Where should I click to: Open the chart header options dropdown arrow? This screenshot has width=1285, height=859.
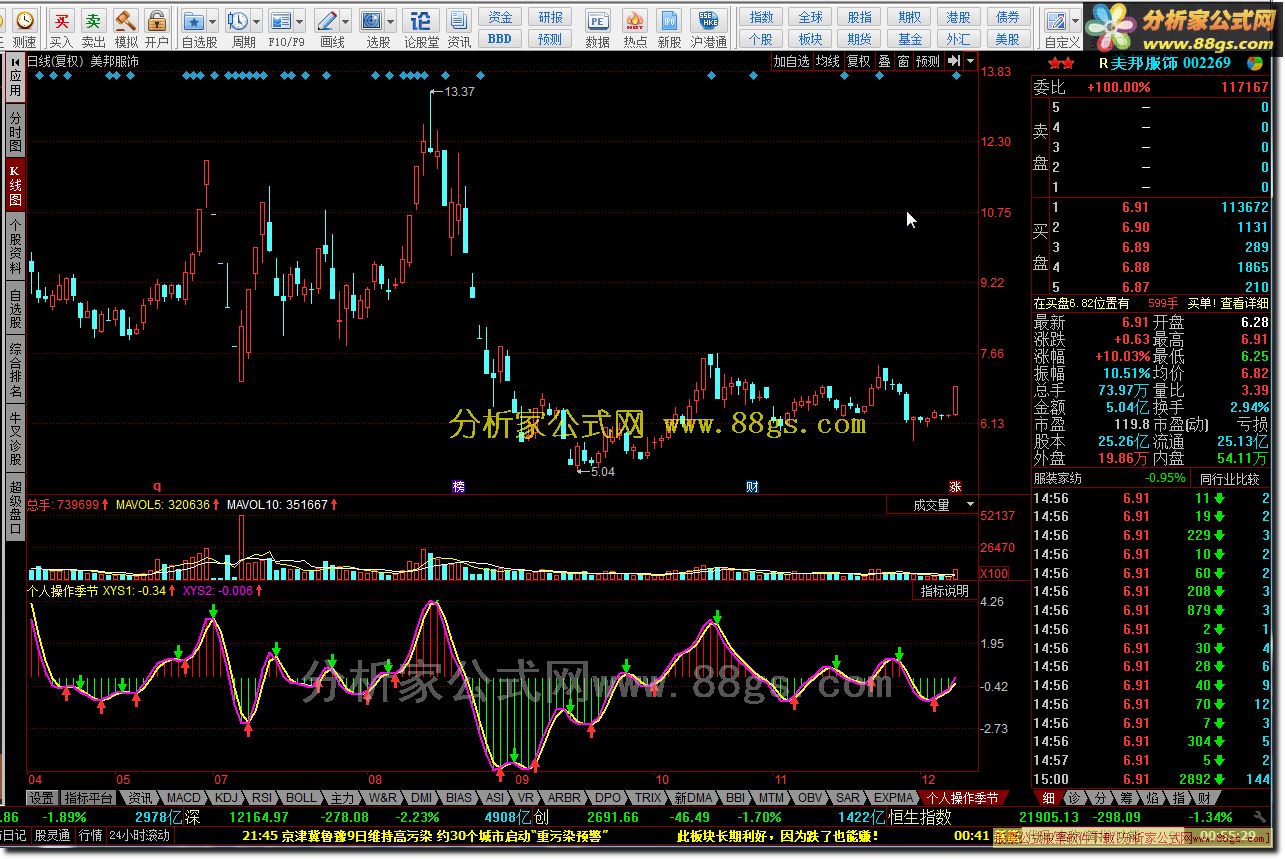point(970,61)
